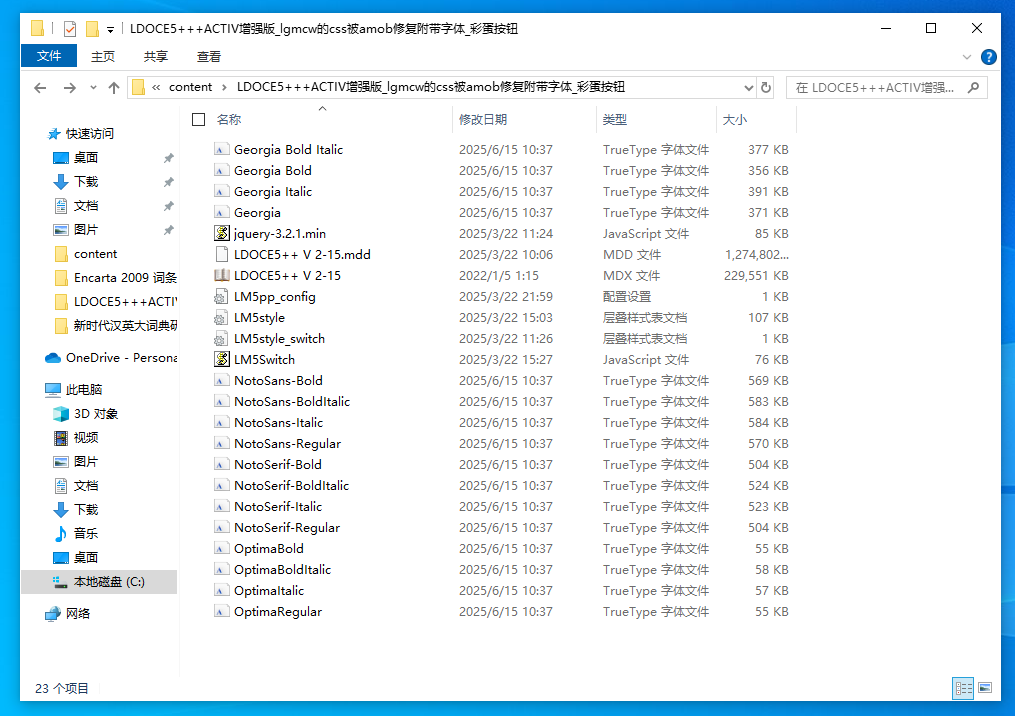
Task: Select the Georgia Italic file name
Action: [273, 192]
